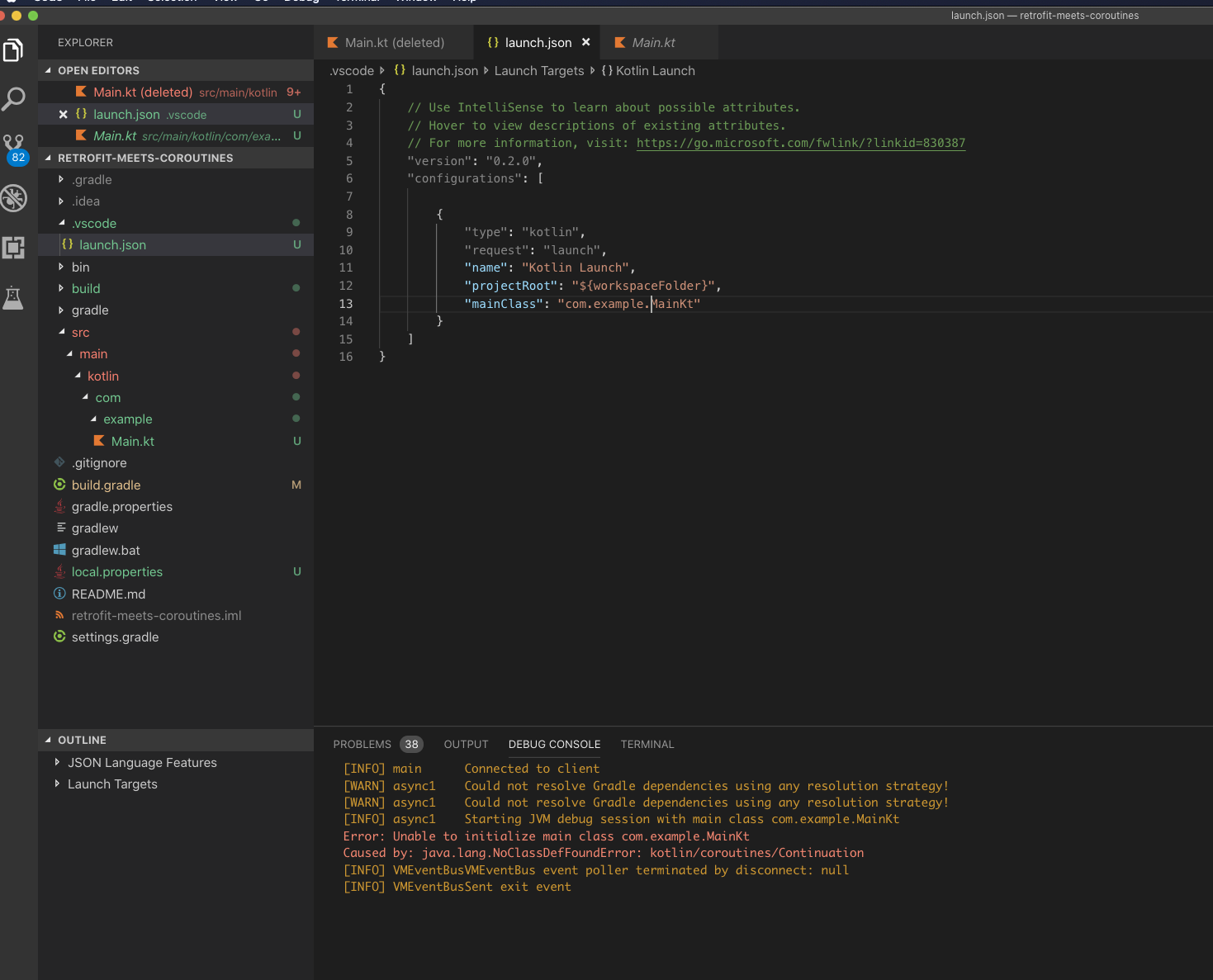This screenshot has width=1213, height=980.
Task: Place cursor on the mainClass line 13
Action: tap(582, 304)
